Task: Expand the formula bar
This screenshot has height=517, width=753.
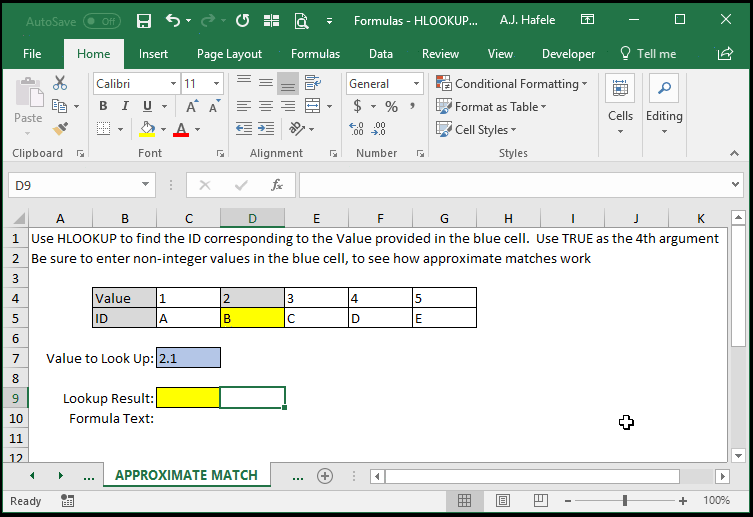Action: pyautogui.click(x=735, y=185)
